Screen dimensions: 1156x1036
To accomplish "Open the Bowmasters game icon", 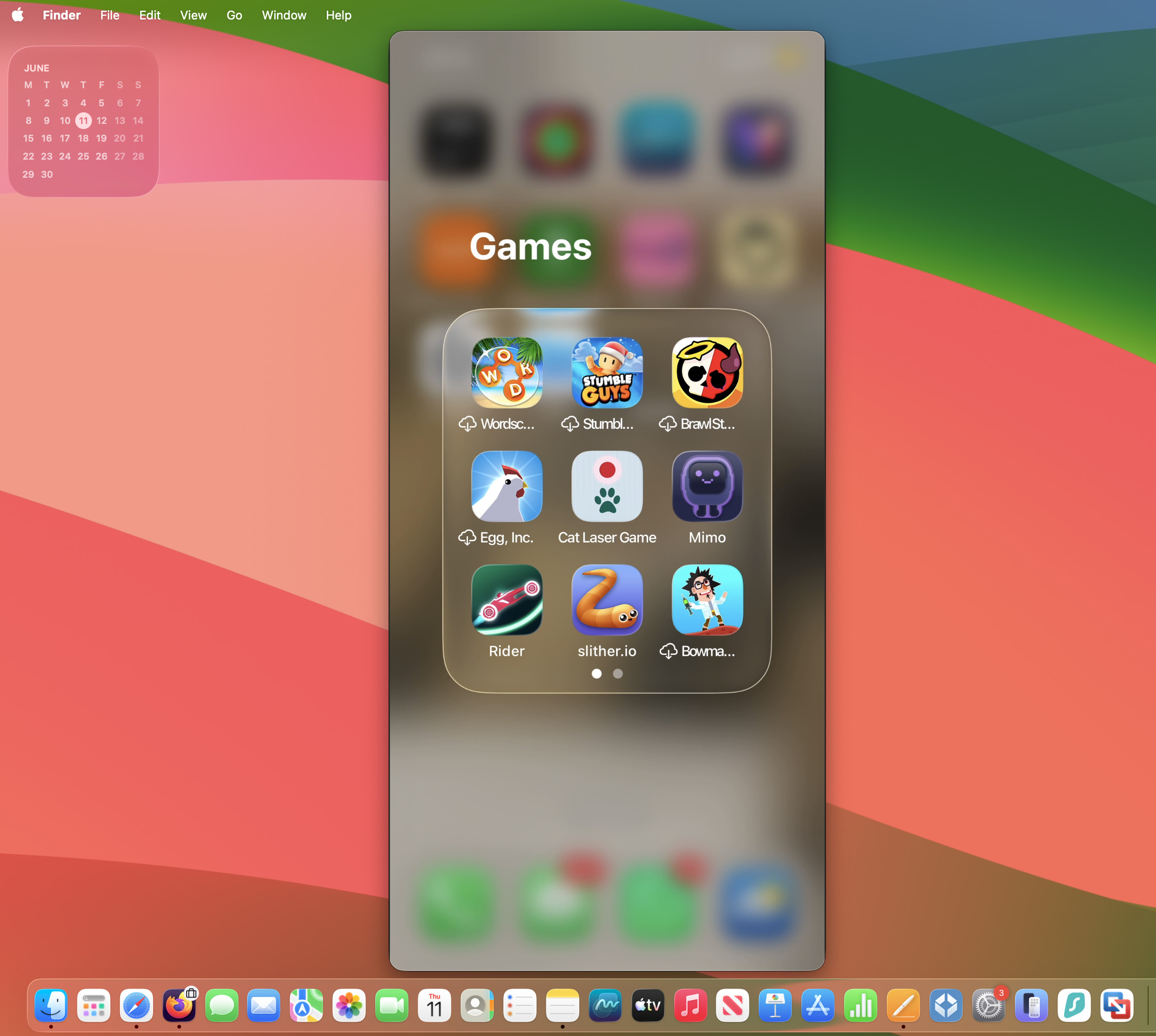I will pyautogui.click(x=707, y=600).
